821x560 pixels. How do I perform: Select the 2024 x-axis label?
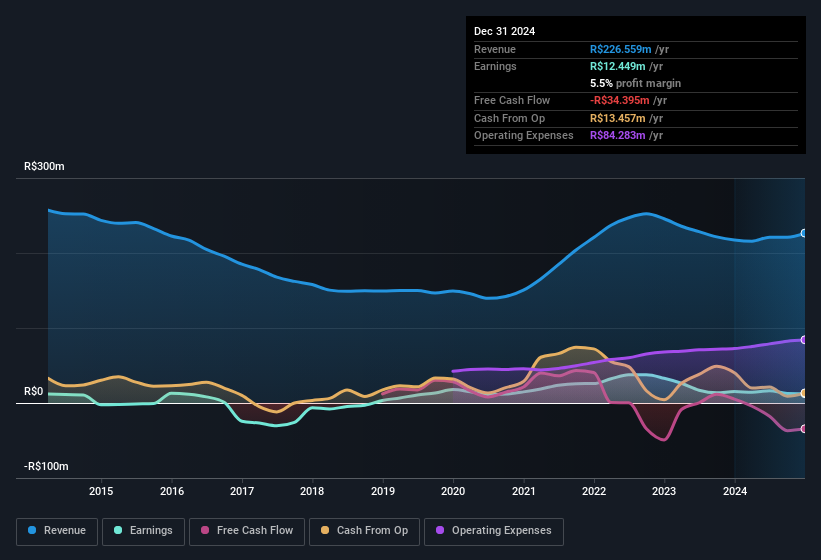[735, 491]
